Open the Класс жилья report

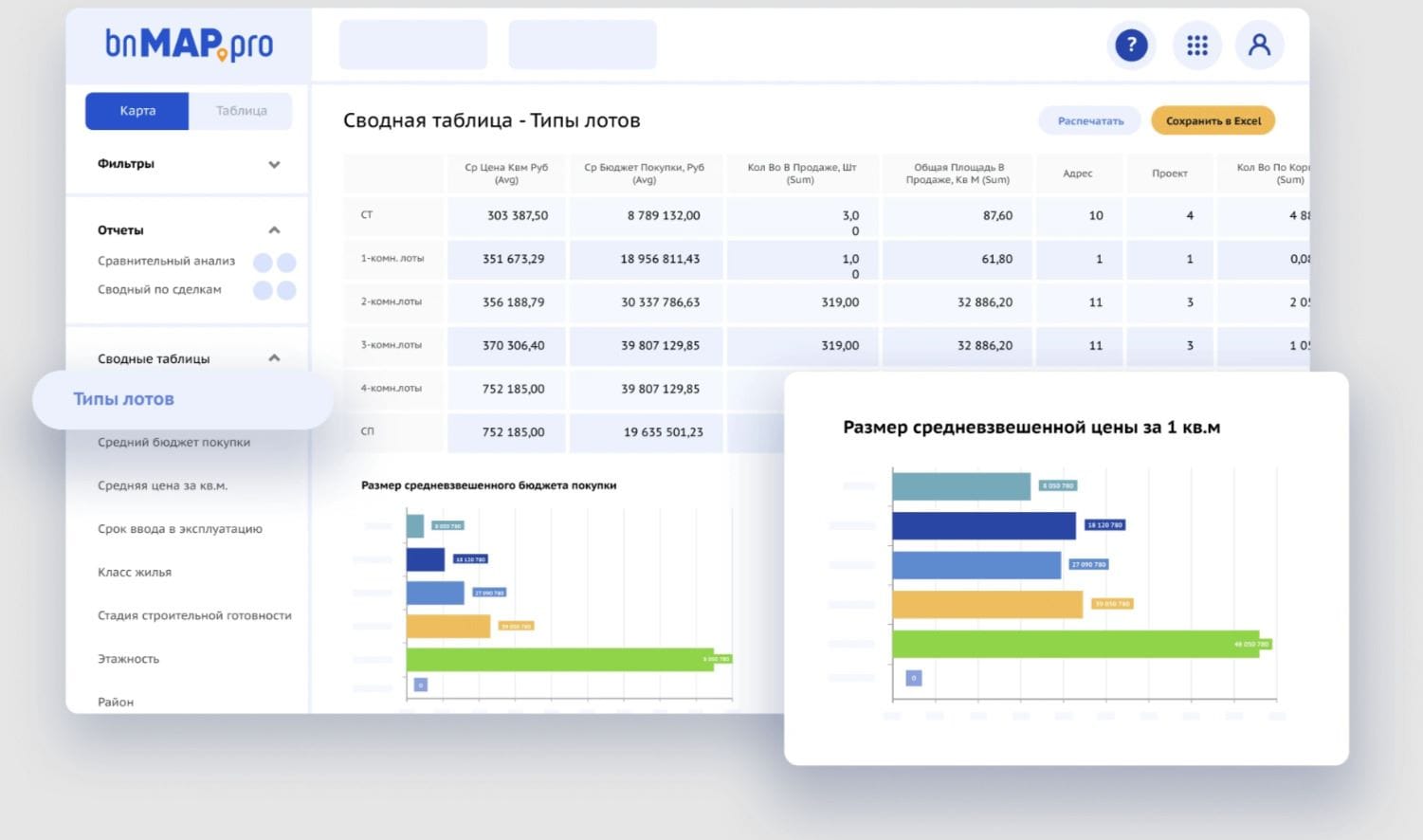pyautogui.click(x=134, y=572)
